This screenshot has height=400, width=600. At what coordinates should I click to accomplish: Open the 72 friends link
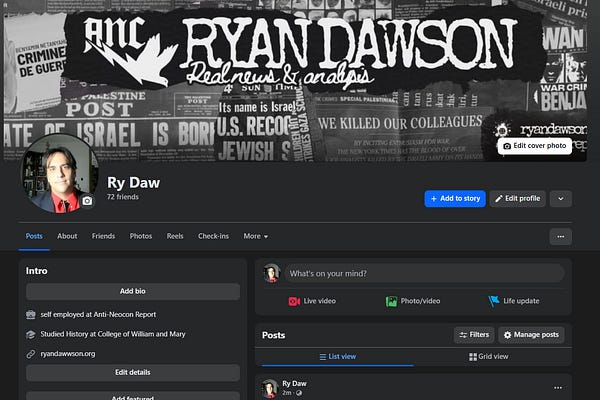point(123,197)
